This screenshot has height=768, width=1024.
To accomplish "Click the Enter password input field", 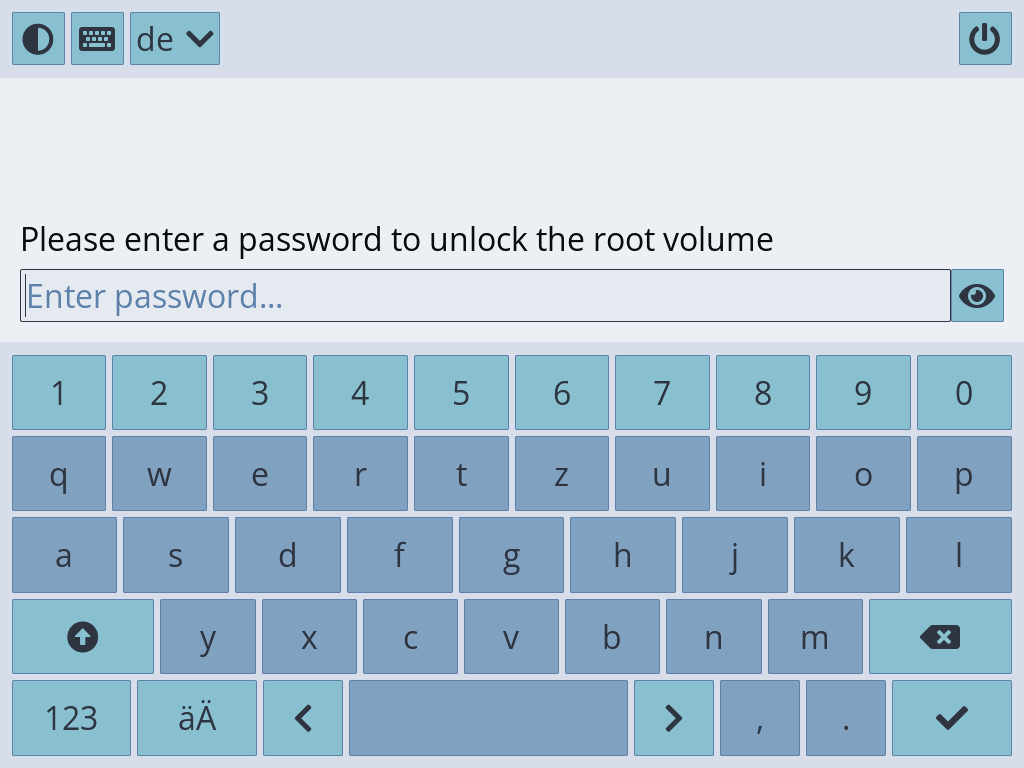I will pyautogui.click(x=485, y=295).
